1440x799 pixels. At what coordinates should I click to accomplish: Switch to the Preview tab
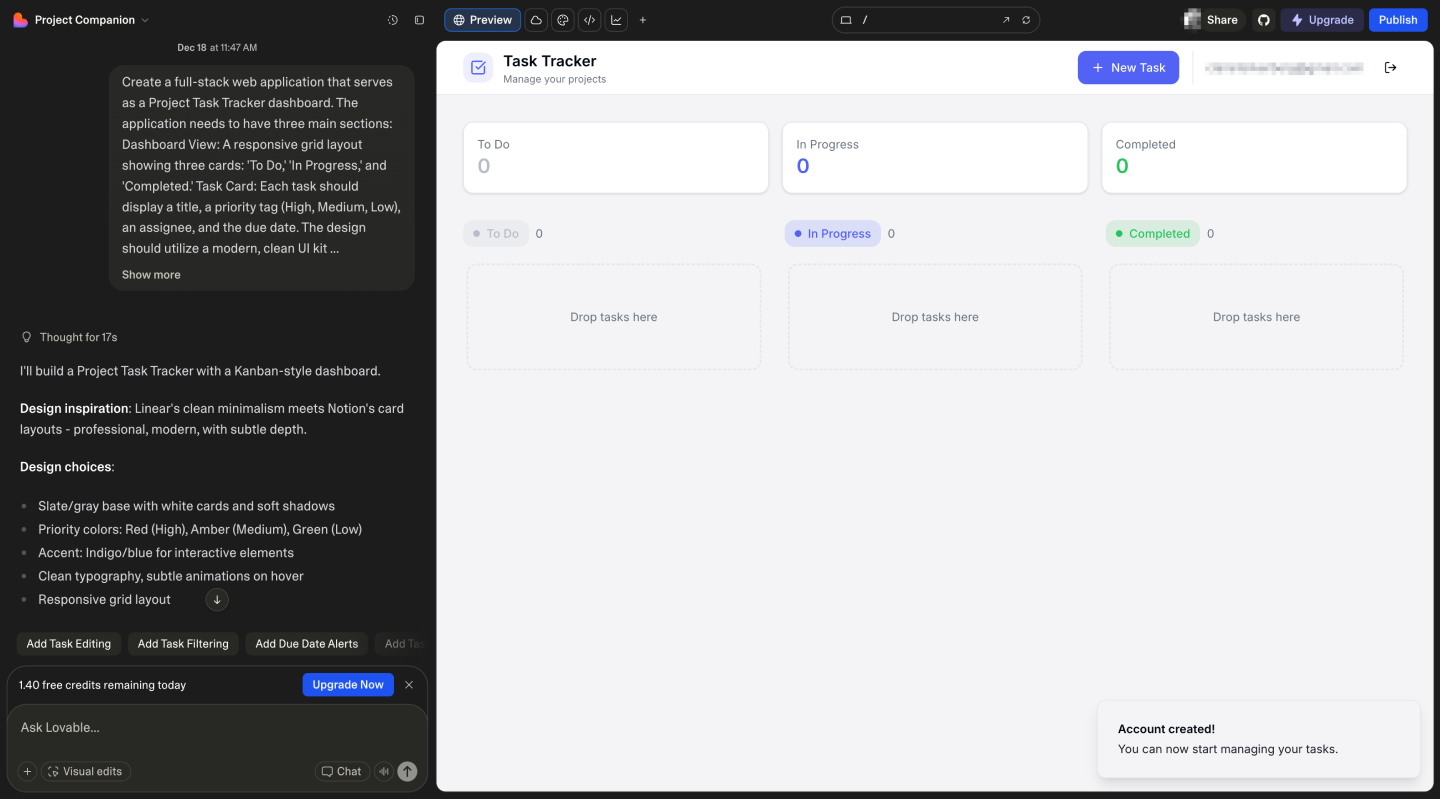[x=482, y=19]
